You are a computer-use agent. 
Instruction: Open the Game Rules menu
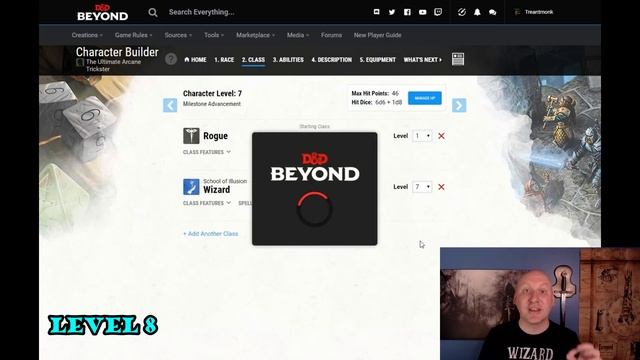pos(133,35)
